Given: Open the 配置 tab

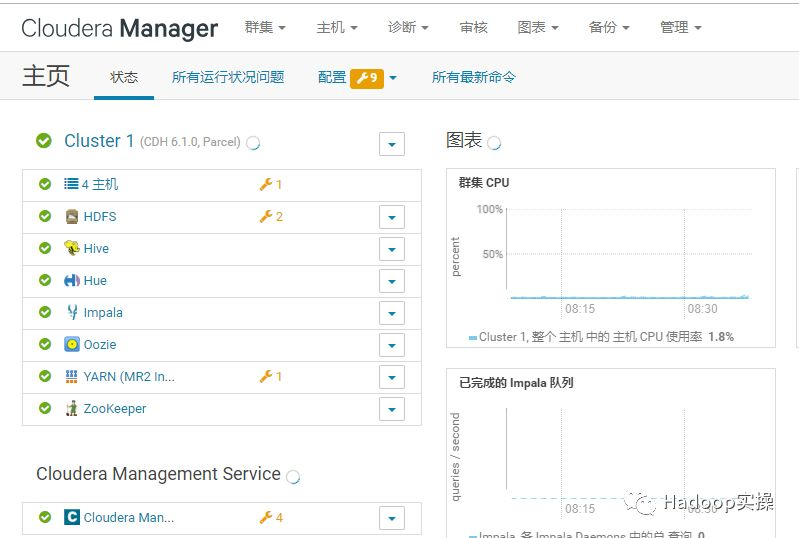Looking at the screenshot, I should (332, 77).
